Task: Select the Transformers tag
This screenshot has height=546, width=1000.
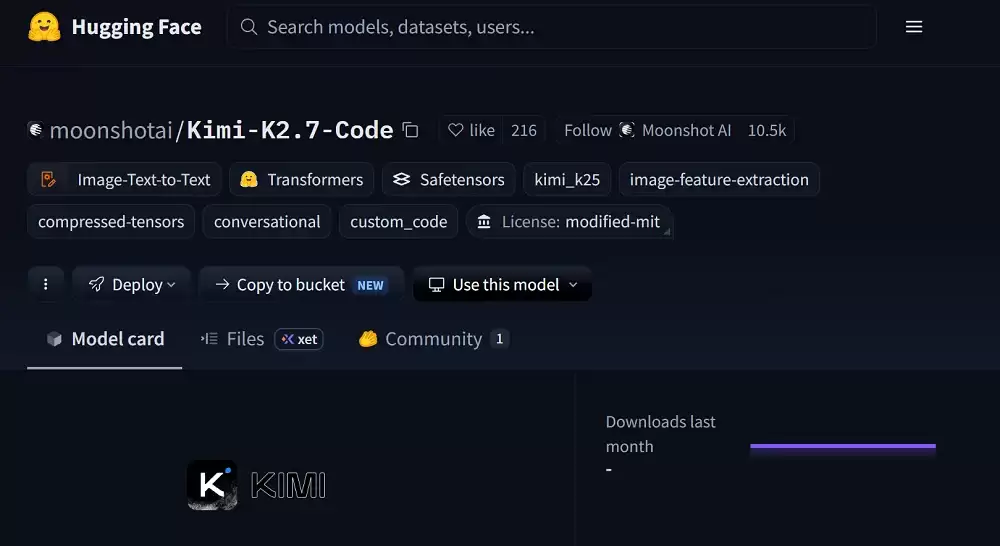Action: 302,179
